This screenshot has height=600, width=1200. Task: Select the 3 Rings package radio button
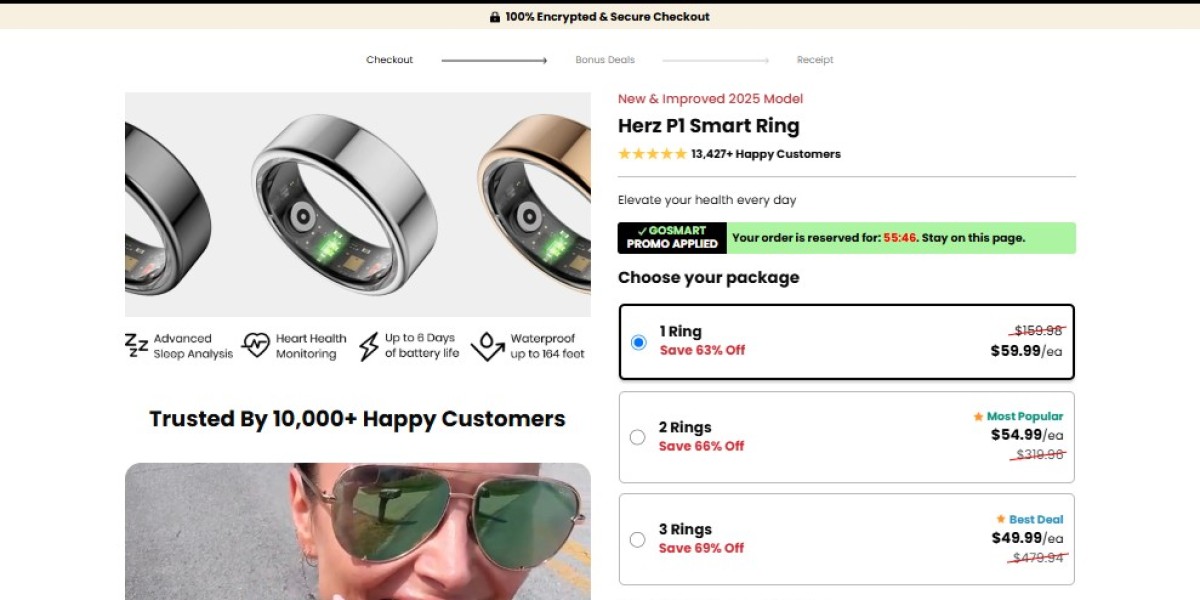637,539
